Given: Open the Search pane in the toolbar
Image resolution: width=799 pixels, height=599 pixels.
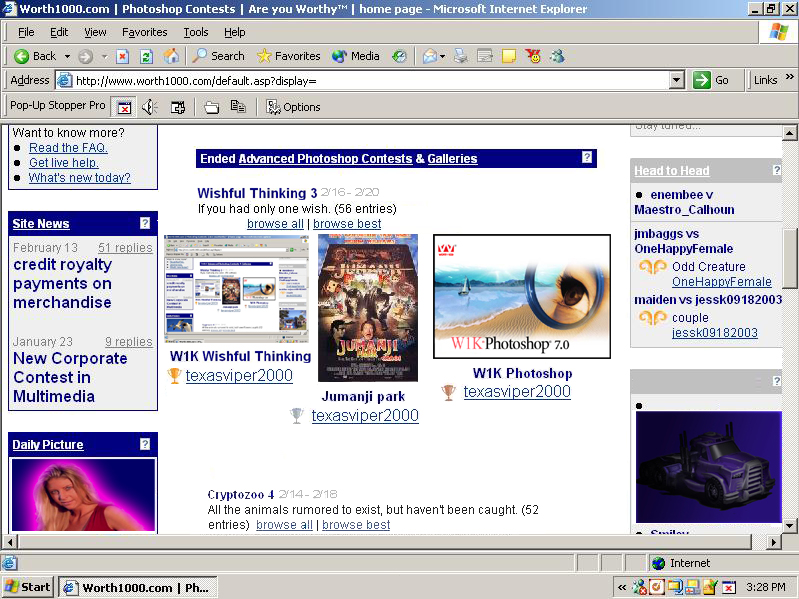Looking at the screenshot, I should click(x=219, y=56).
